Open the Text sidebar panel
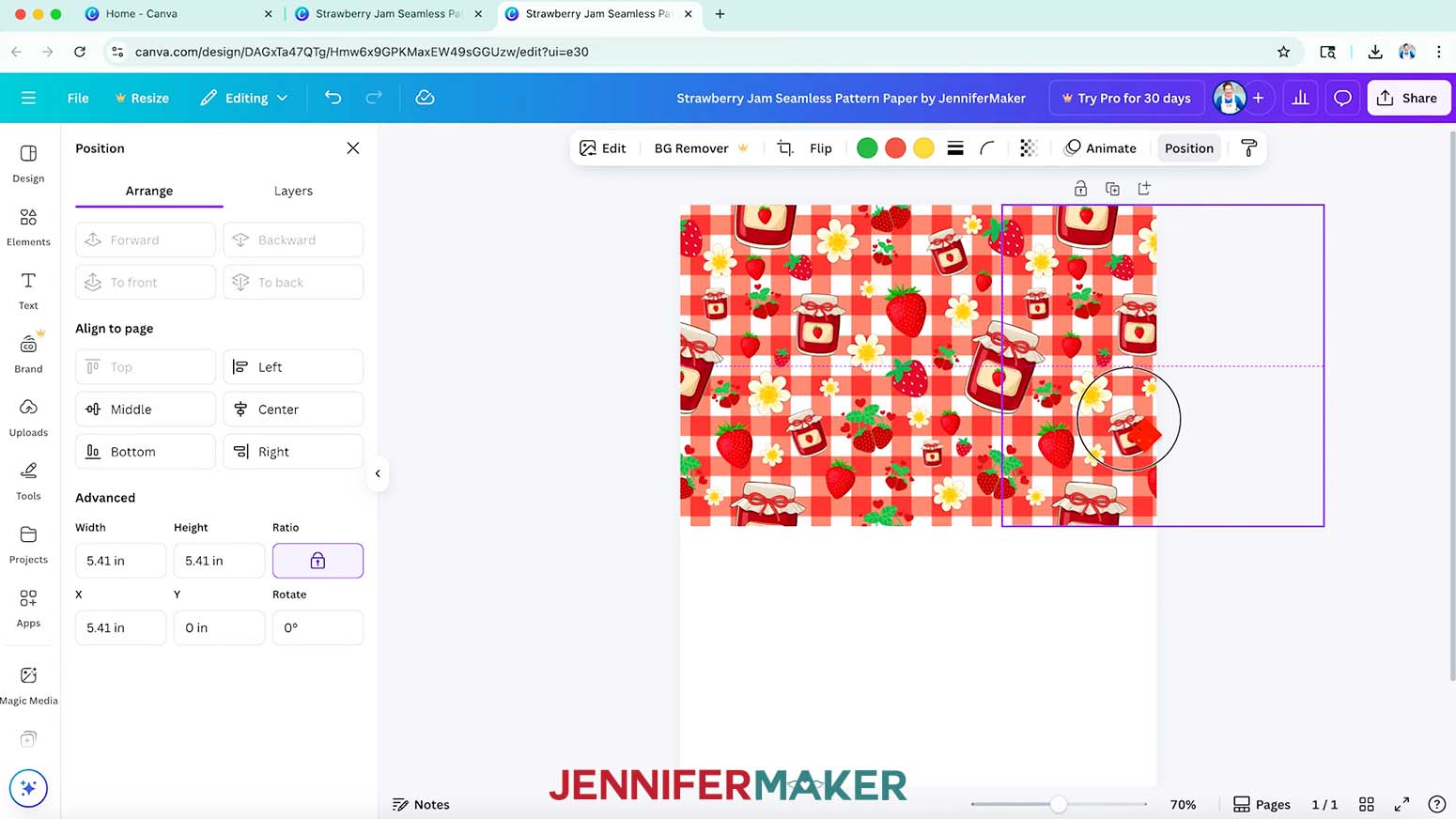 coord(28,291)
